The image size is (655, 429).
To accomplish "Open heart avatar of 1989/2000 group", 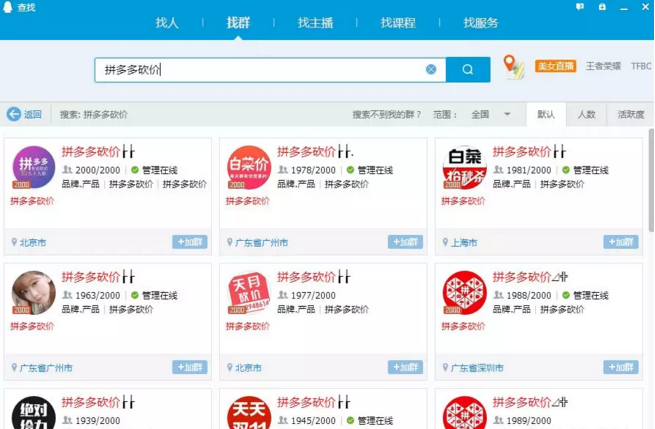I will tap(465, 413).
